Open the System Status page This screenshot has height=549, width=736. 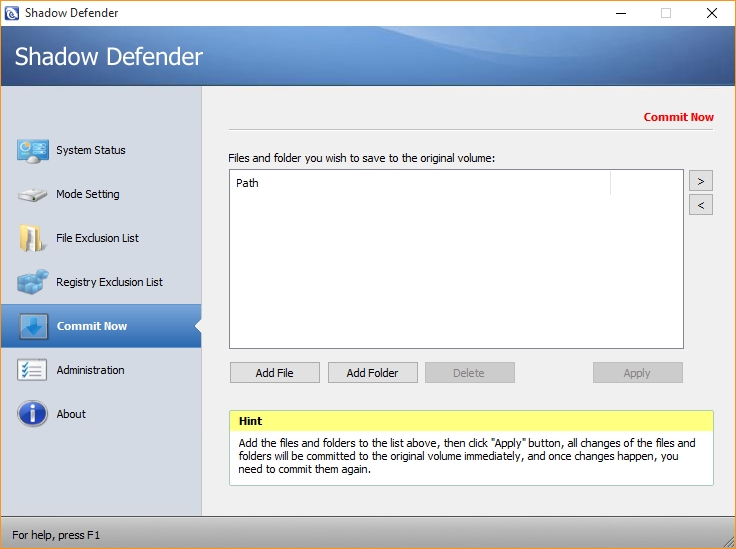[91, 150]
